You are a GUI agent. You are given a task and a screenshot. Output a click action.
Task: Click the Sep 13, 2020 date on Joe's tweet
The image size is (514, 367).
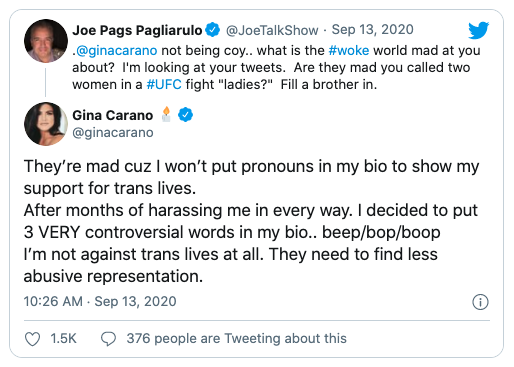[x=372, y=30]
